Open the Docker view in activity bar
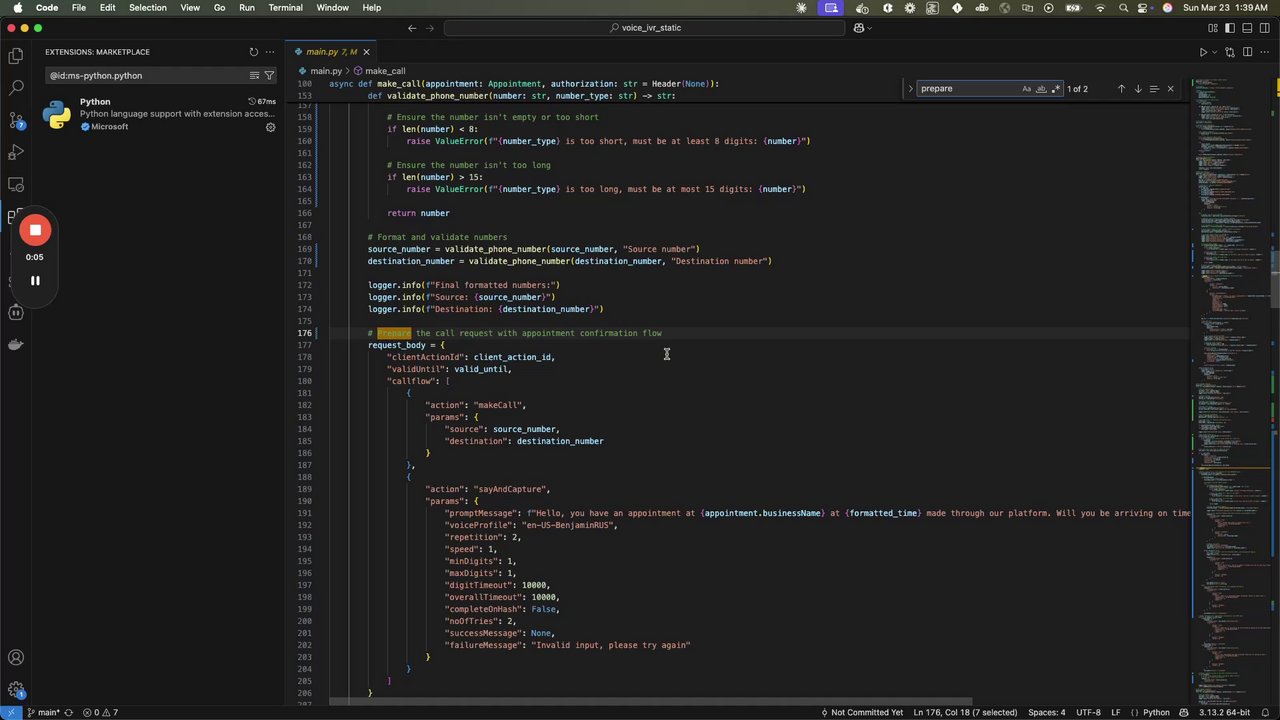This screenshot has width=1280, height=720. tap(16, 345)
